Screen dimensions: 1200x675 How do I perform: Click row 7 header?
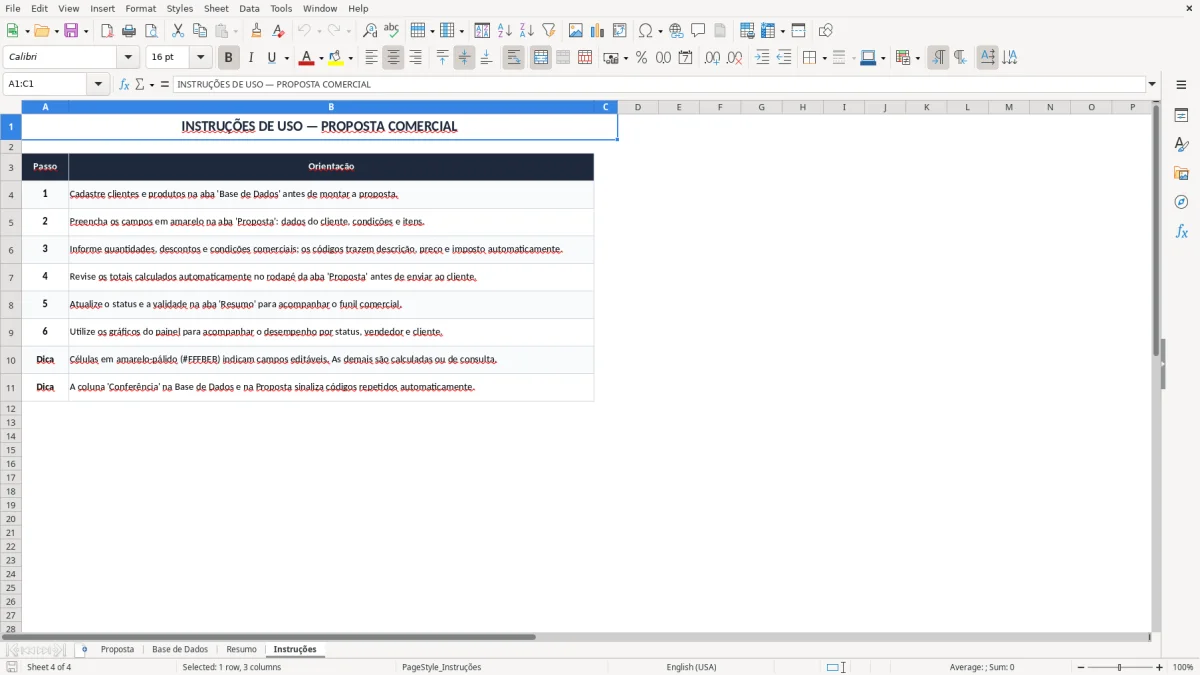click(x=10, y=277)
